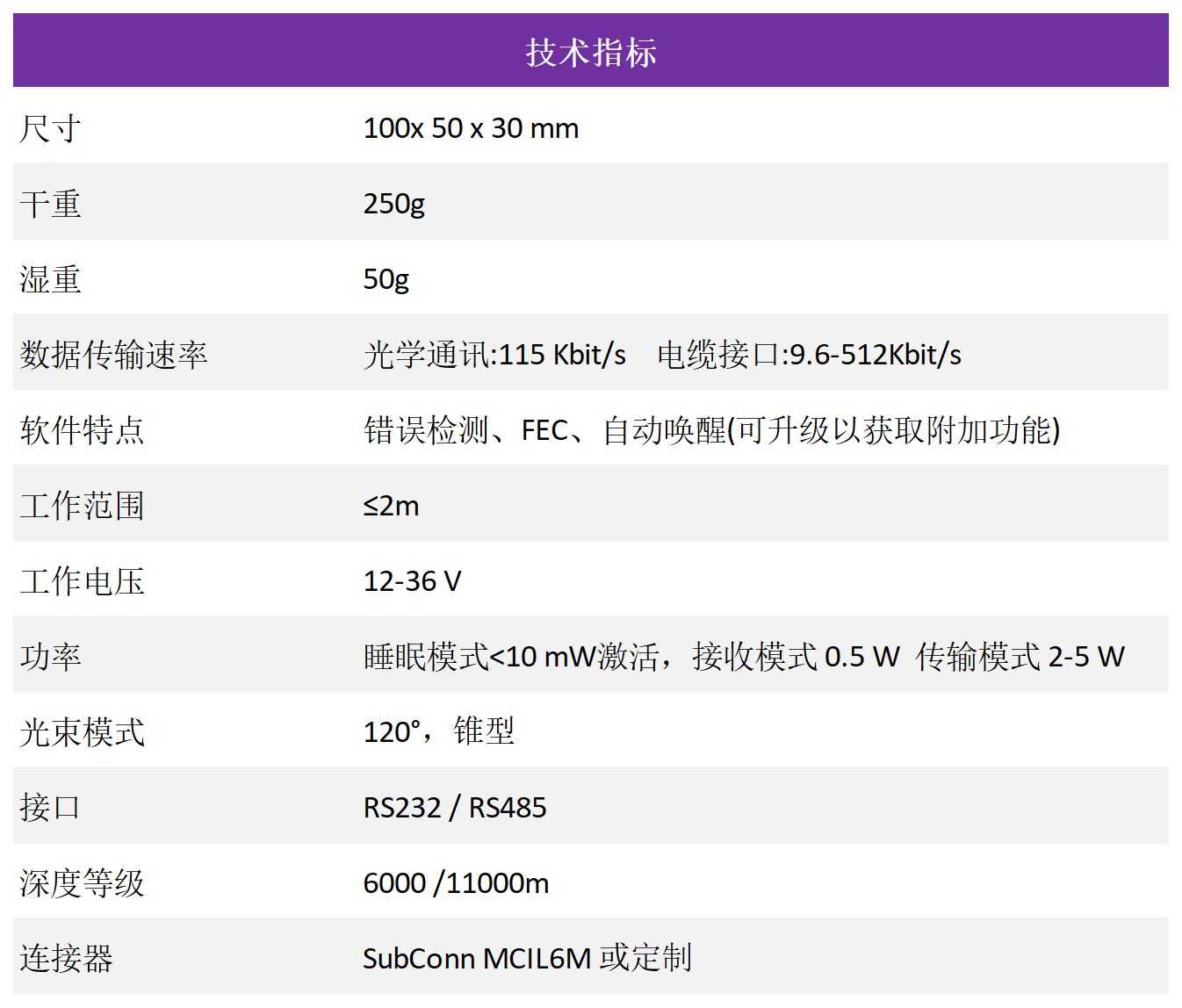Click the 12-36 V voltage value
The height and width of the screenshot is (1008, 1182).
412,581
